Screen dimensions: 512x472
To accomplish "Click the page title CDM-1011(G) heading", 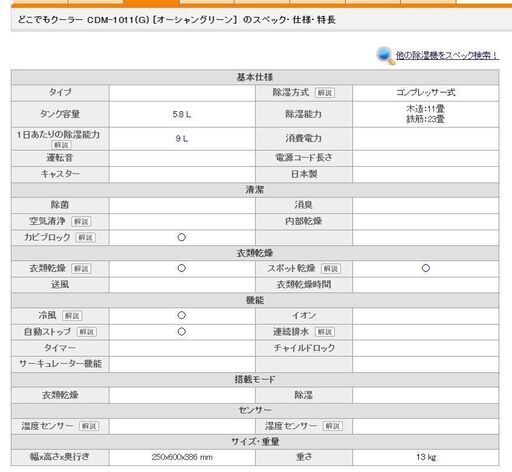I will 177,20.
